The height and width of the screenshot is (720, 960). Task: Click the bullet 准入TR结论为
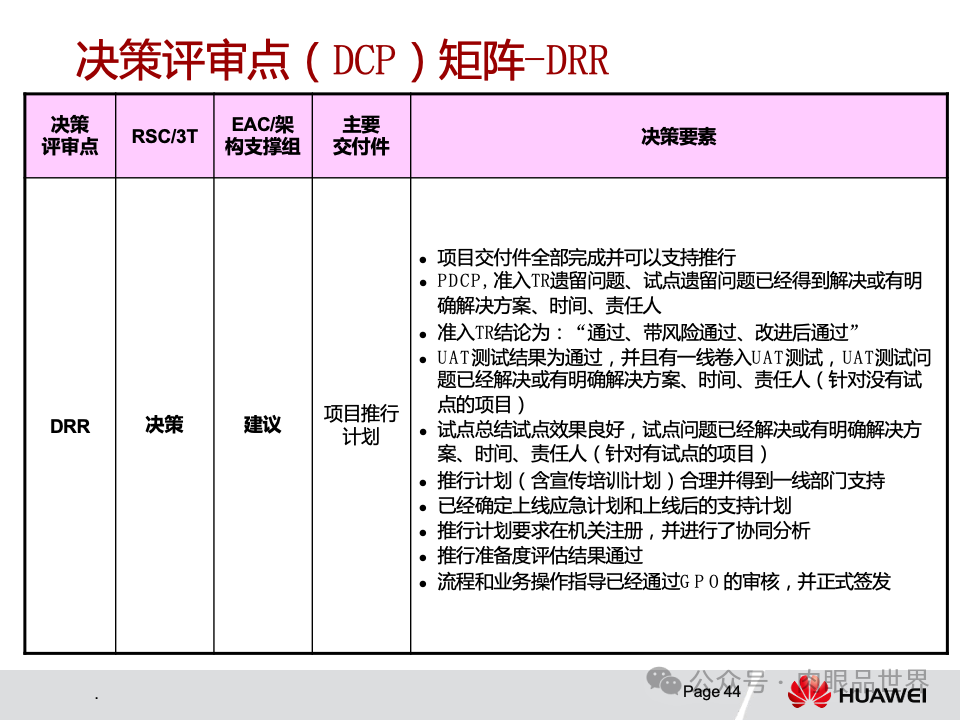click(x=648, y=332)
